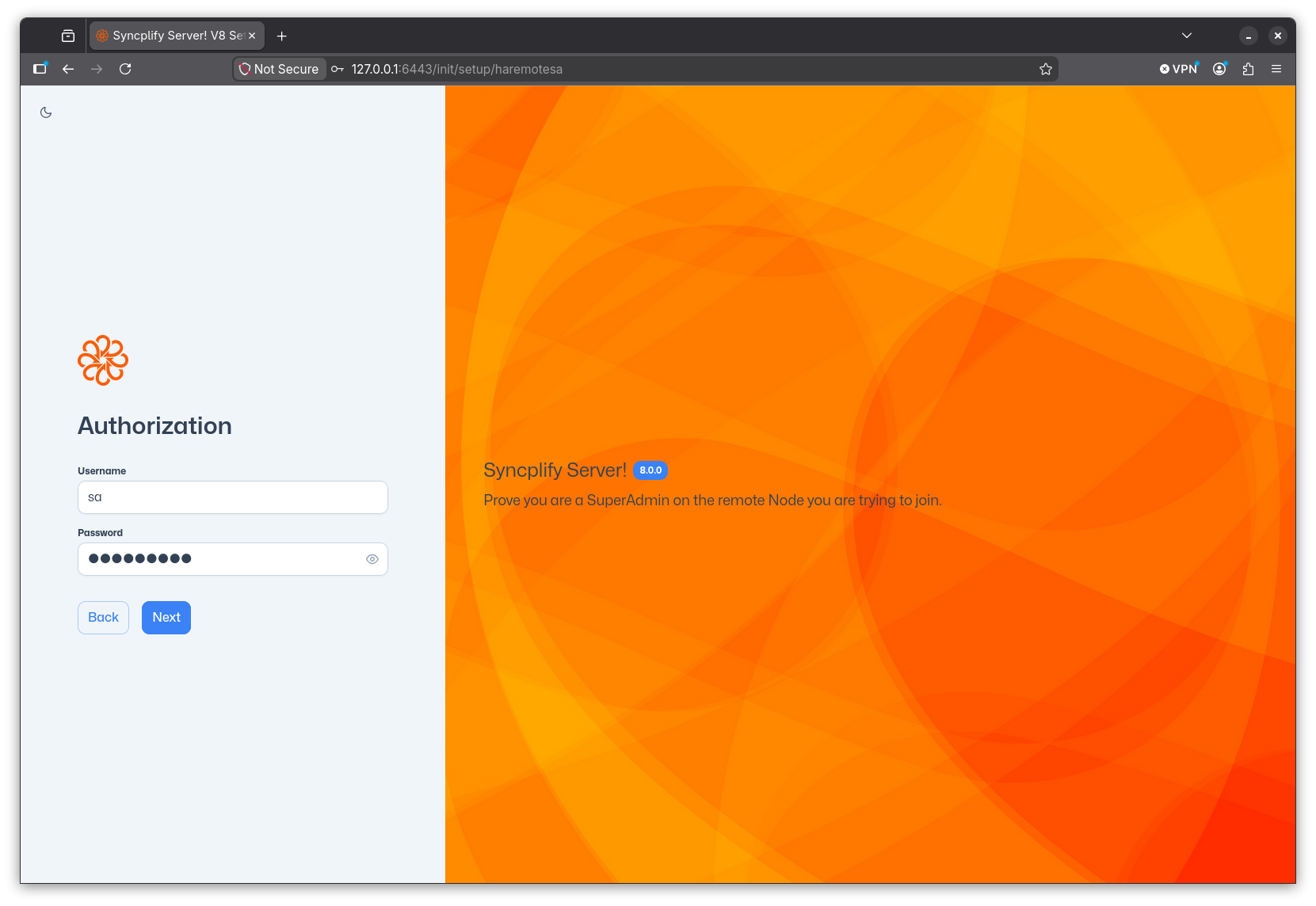The height and width of the screenshot is (906, 1316).
Task: Open the extensions puzzle icon
Action: click(1249, 69)
